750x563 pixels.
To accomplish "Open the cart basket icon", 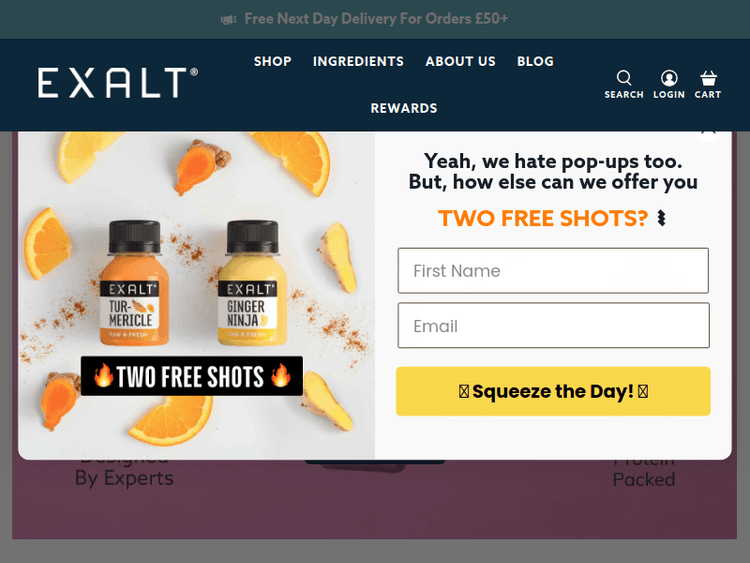I will 708,77.
